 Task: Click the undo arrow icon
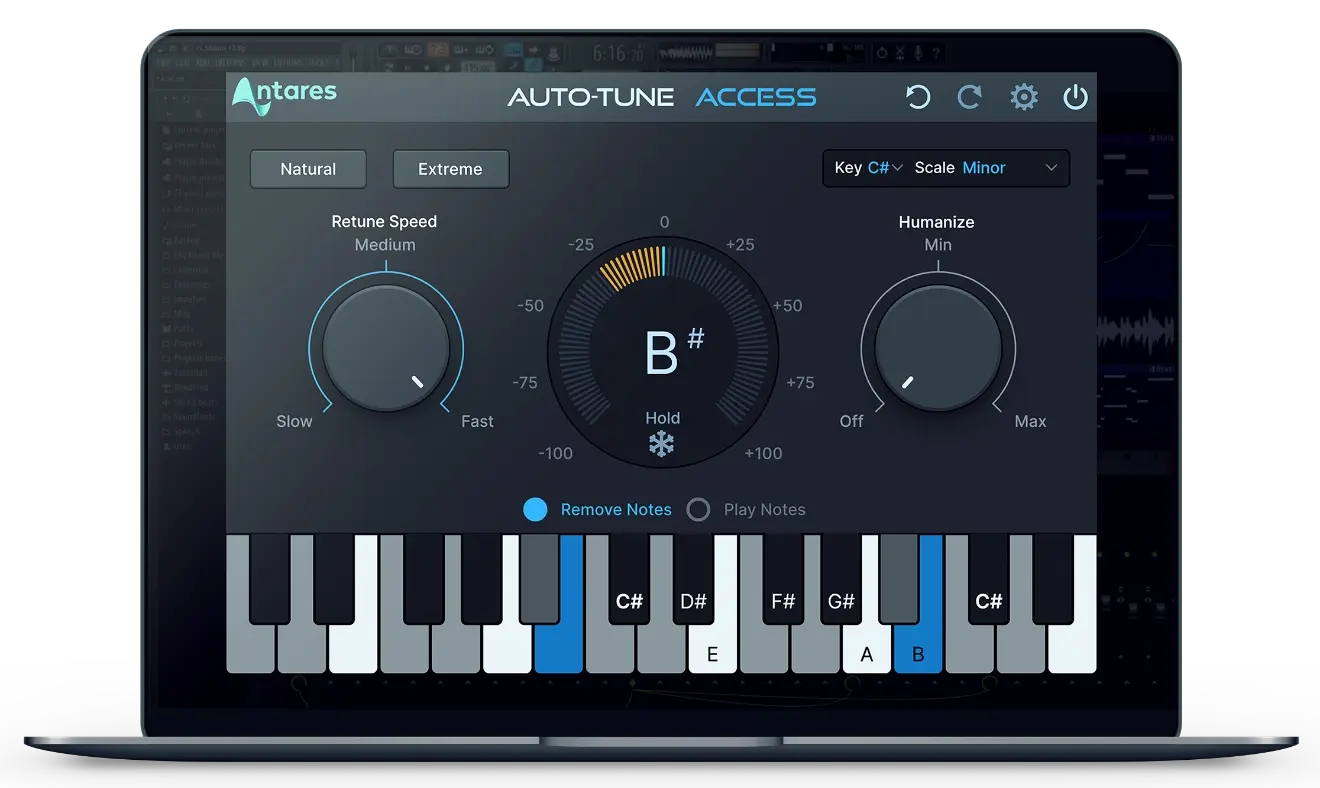click(x=917, y=97)
